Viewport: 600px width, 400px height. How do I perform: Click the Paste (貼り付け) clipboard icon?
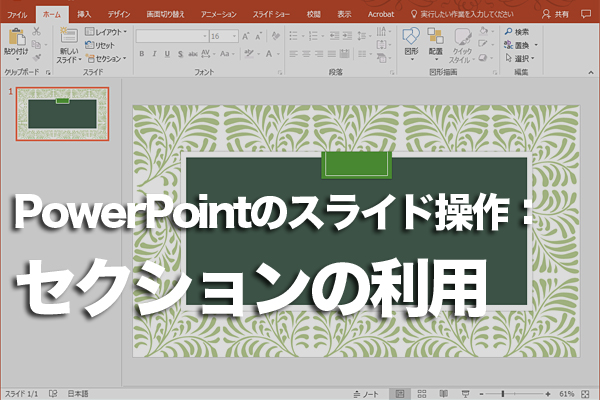pos(16,37)
